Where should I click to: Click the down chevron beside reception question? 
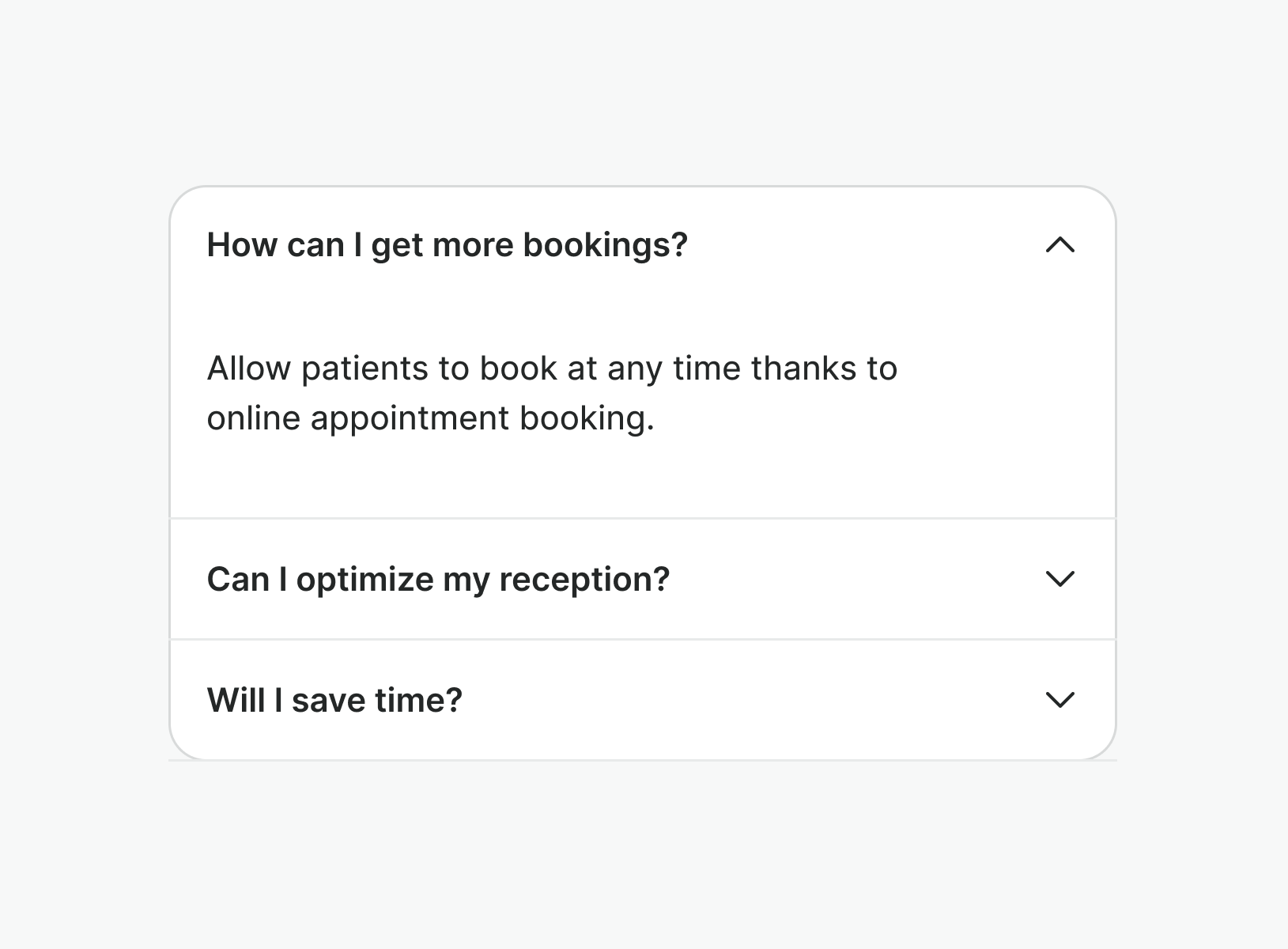[1059, 579]
